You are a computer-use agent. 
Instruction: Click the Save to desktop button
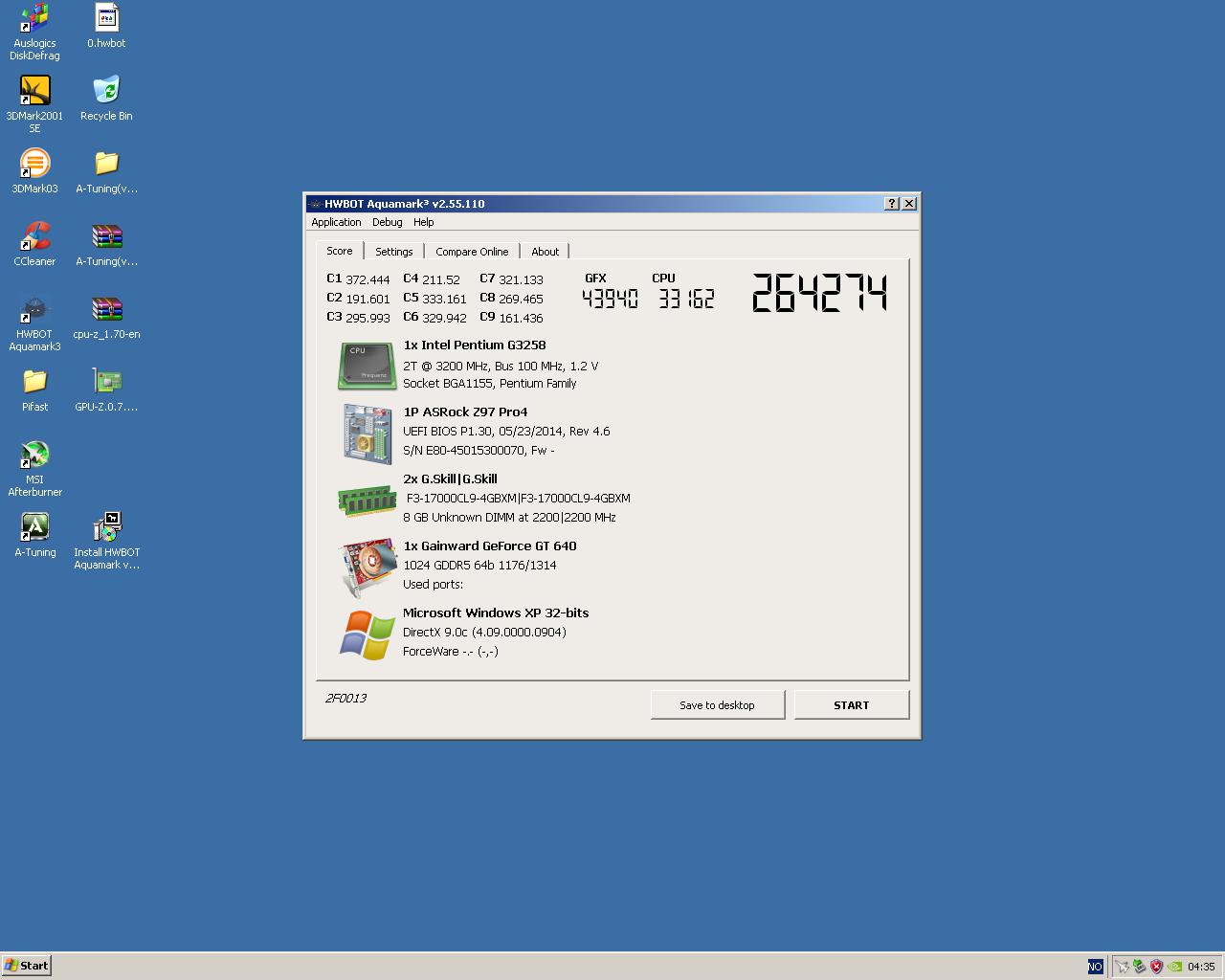pos(718,705)
